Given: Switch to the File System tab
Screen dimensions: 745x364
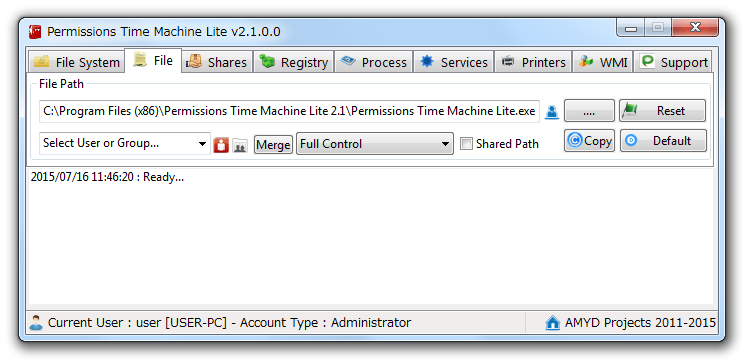Looking at the screenshot, I should [x=76, y=62].
